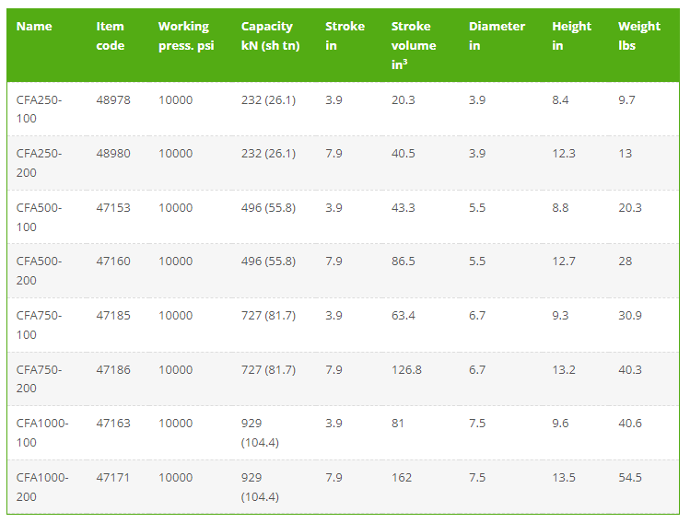Viewport: 690px width, 523px height.
Task: Click the Name column header
Action: (x=34, y=26)
